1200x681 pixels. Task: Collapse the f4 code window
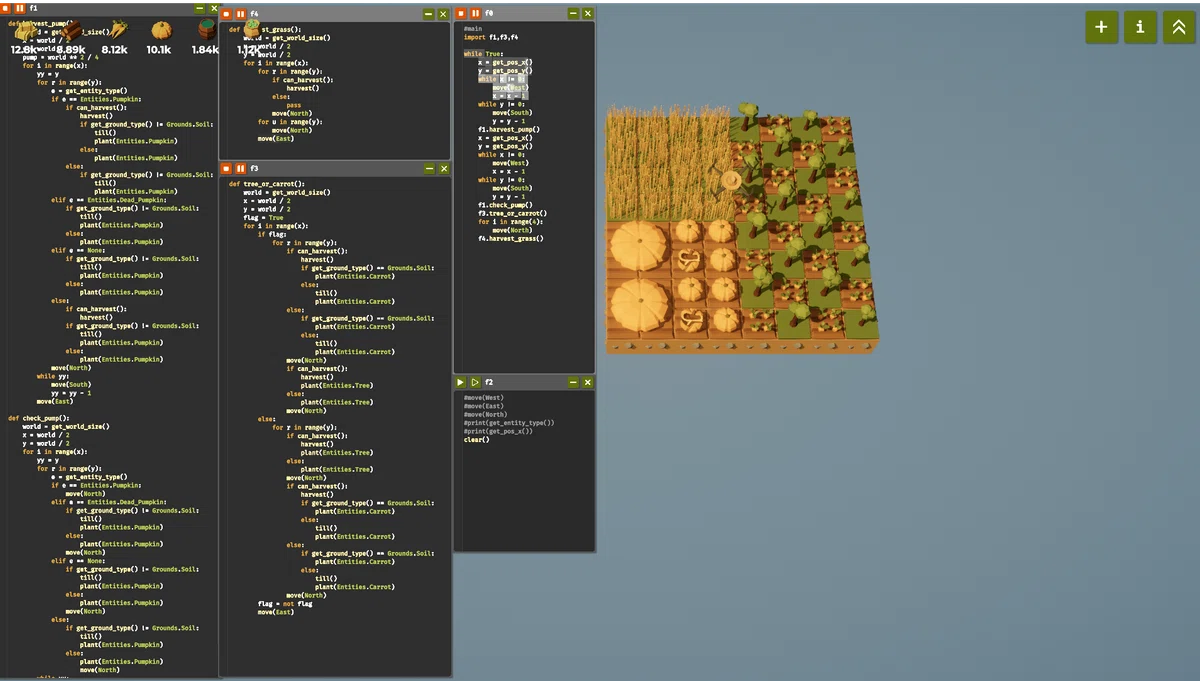429,14
